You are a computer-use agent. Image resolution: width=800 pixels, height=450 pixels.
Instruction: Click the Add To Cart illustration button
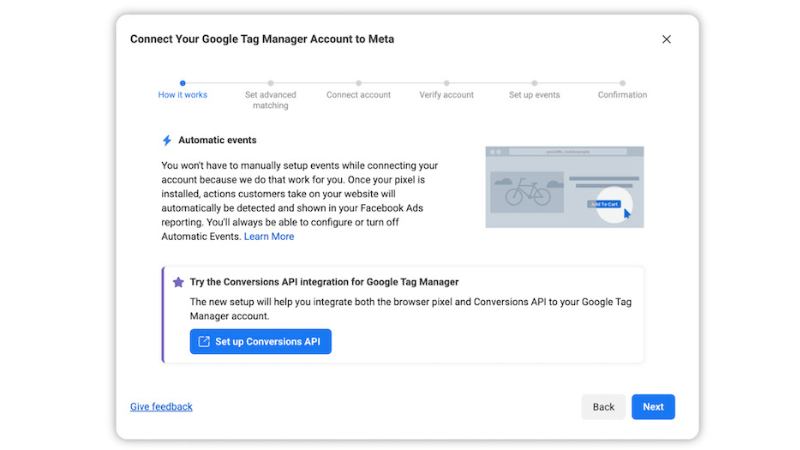603,204
